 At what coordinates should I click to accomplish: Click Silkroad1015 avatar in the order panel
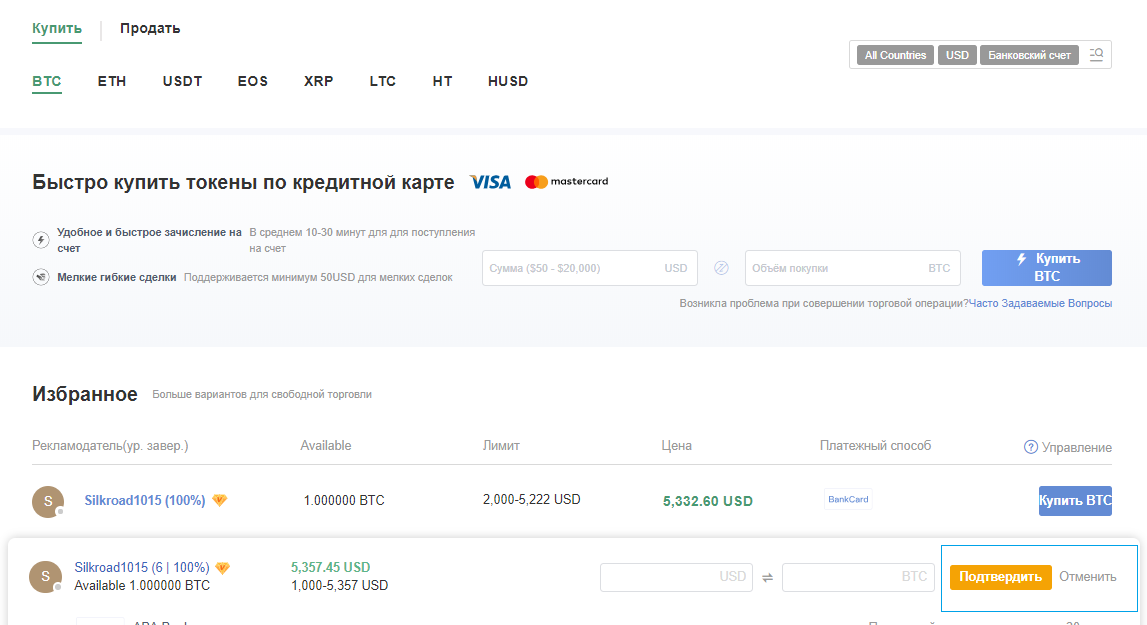(x=45, y=577)
